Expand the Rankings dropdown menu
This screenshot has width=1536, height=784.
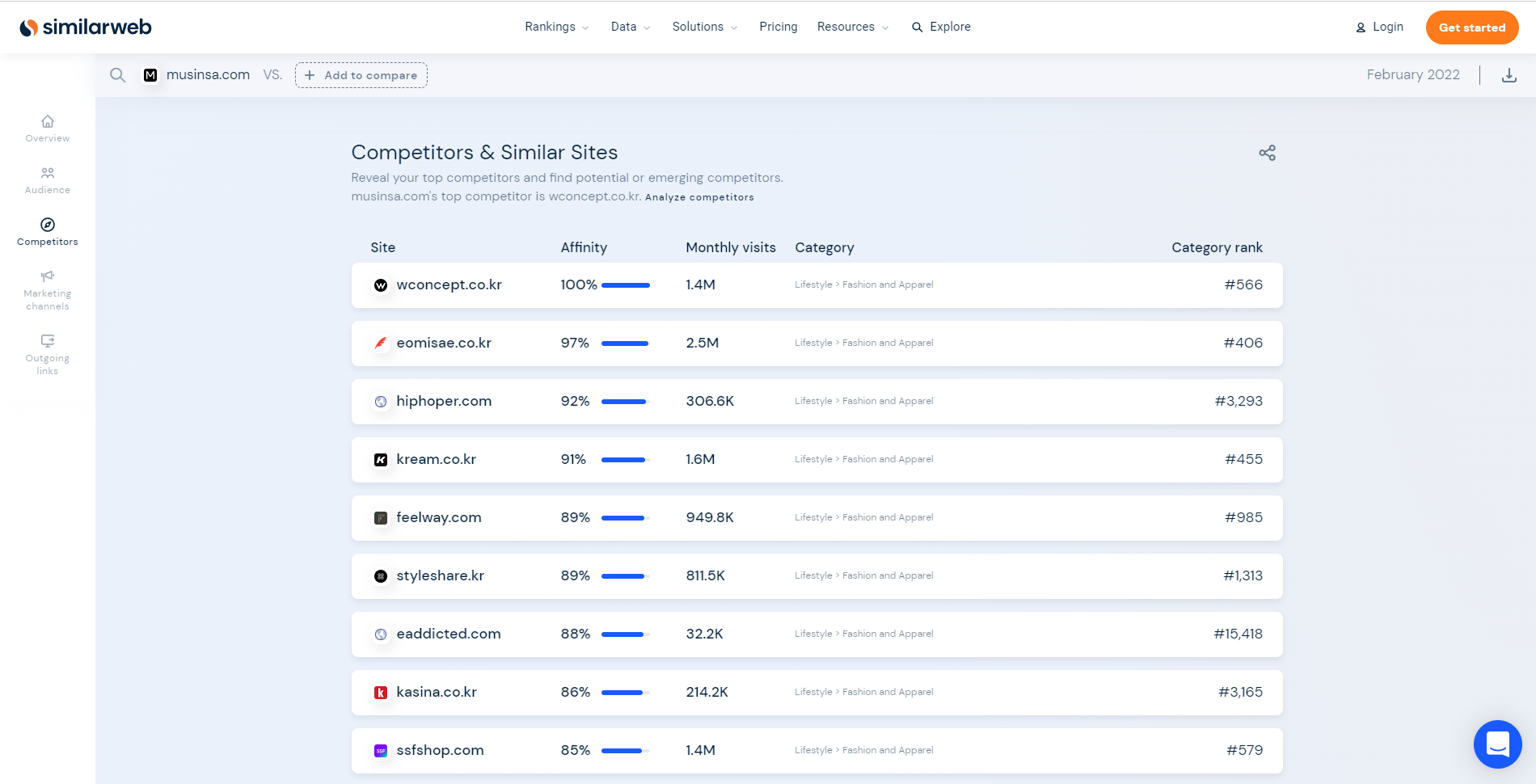coord(556,27)
